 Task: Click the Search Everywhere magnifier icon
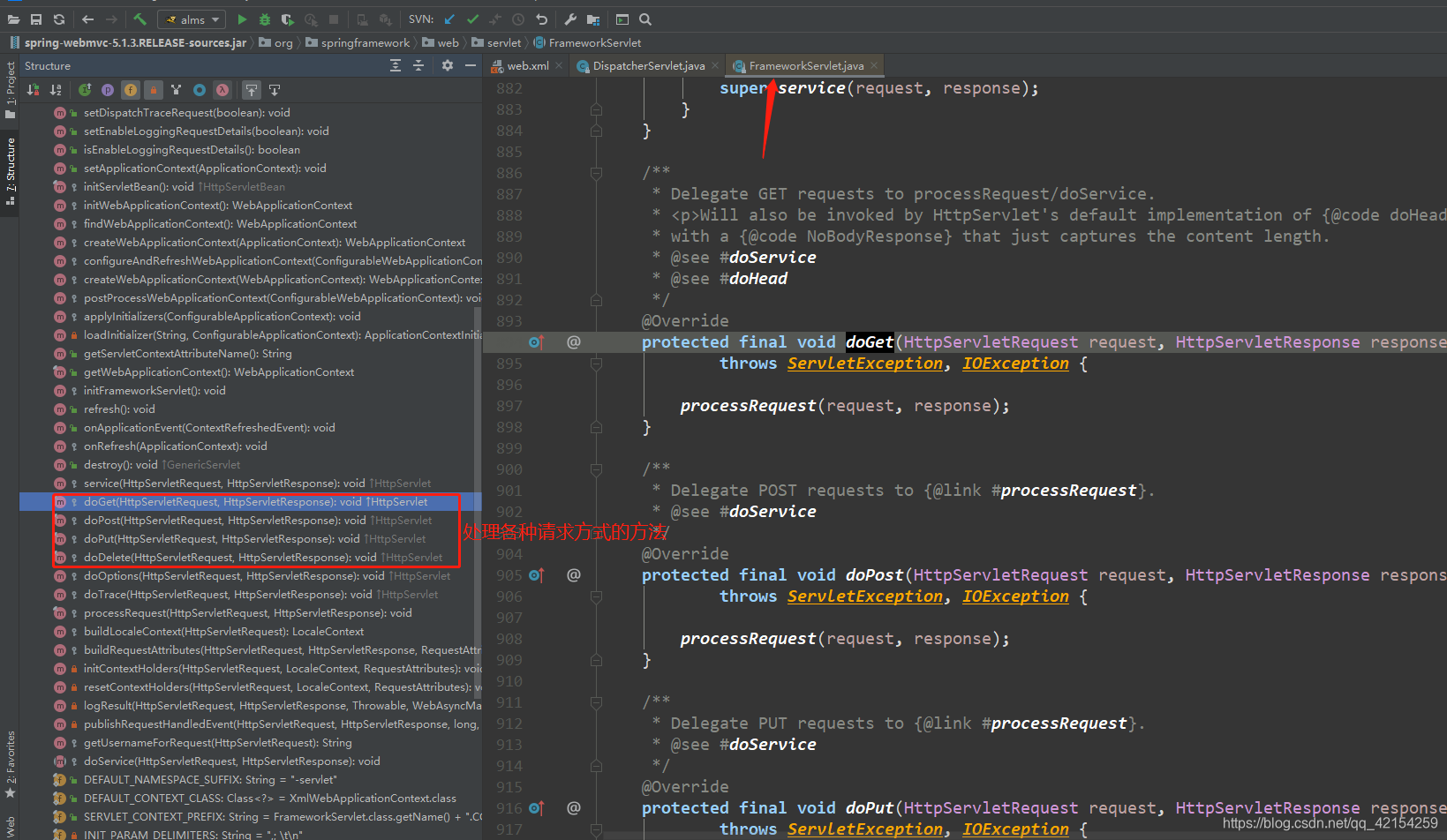click(645, 19)
